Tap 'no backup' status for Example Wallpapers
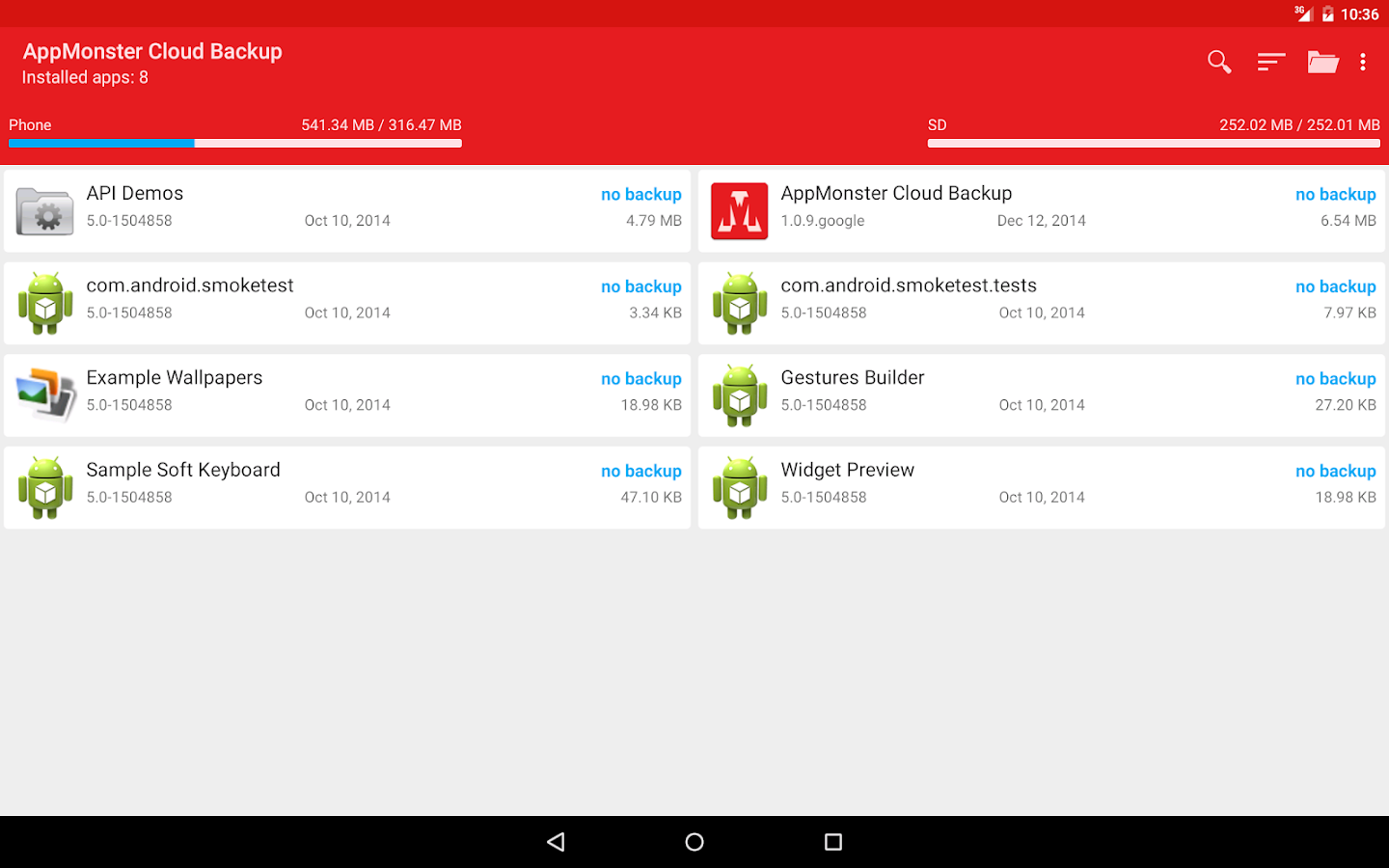Screen dimensions: 1389x868 pyautogui.click(x=641, y=380)
